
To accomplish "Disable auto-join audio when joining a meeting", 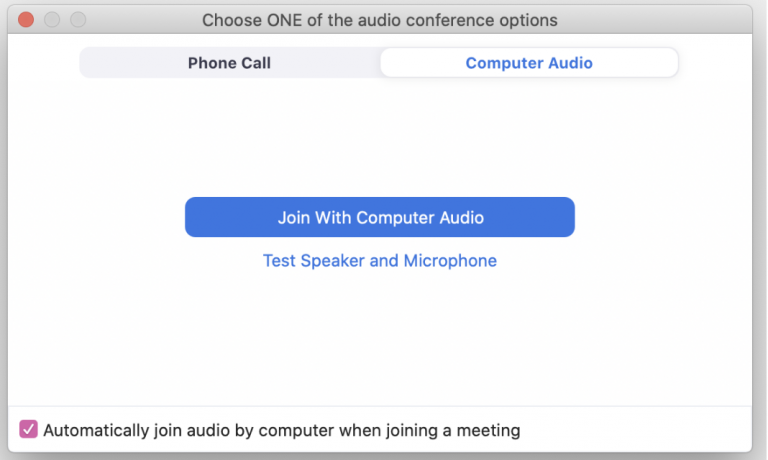I will coord(28,429).
